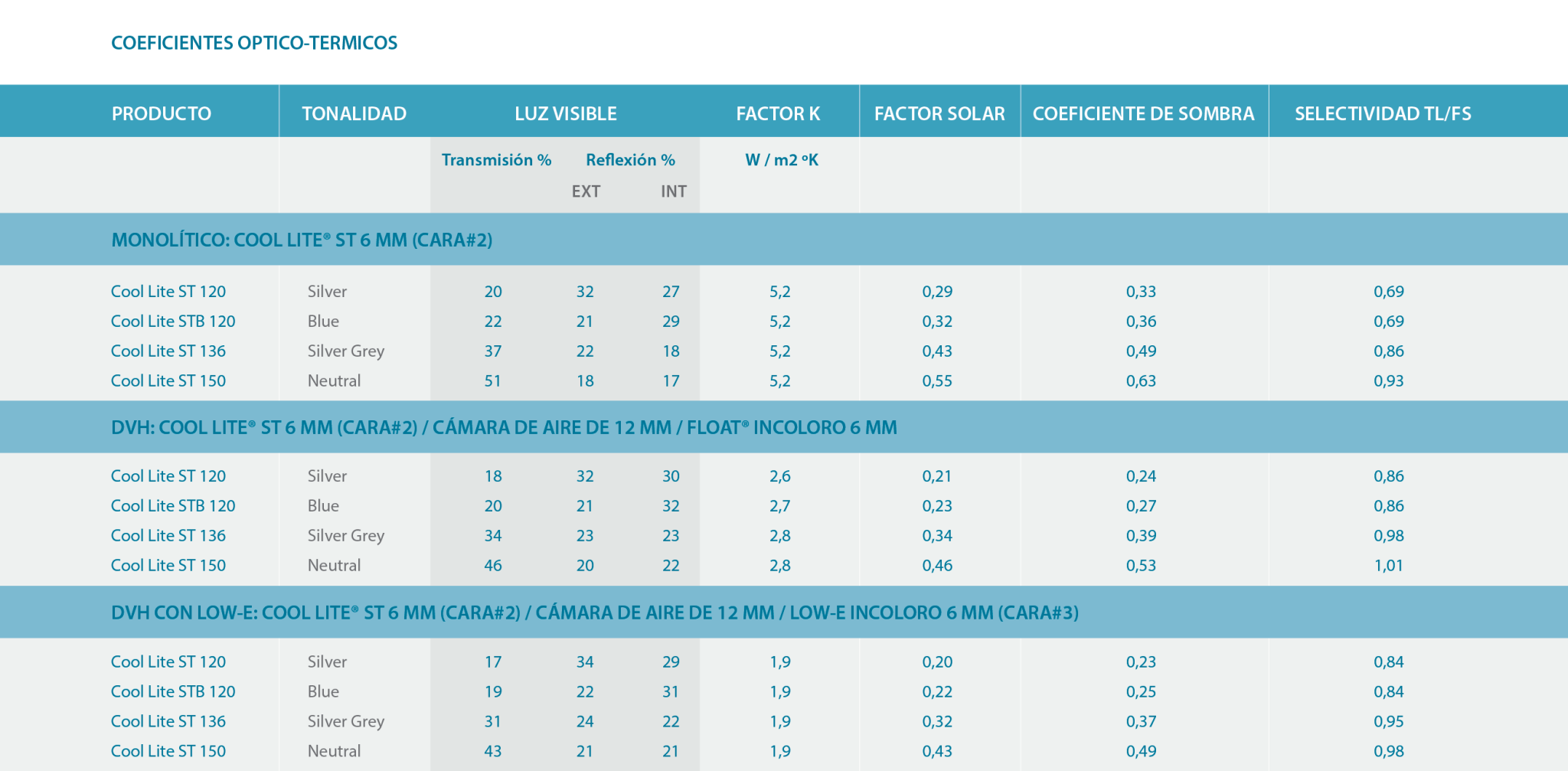The width and height of the screenshot is (1568, 771).
Task: Select shadow coefficient 0,53 in DVH Float ST 150 row
Action: (x=1141, y=566)
